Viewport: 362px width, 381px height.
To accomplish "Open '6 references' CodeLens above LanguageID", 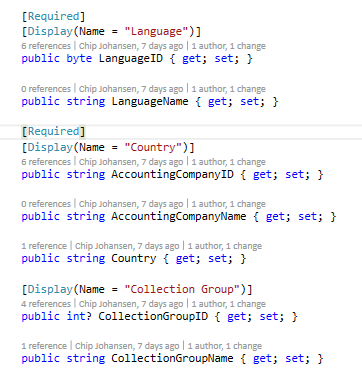I will [46, 46].
